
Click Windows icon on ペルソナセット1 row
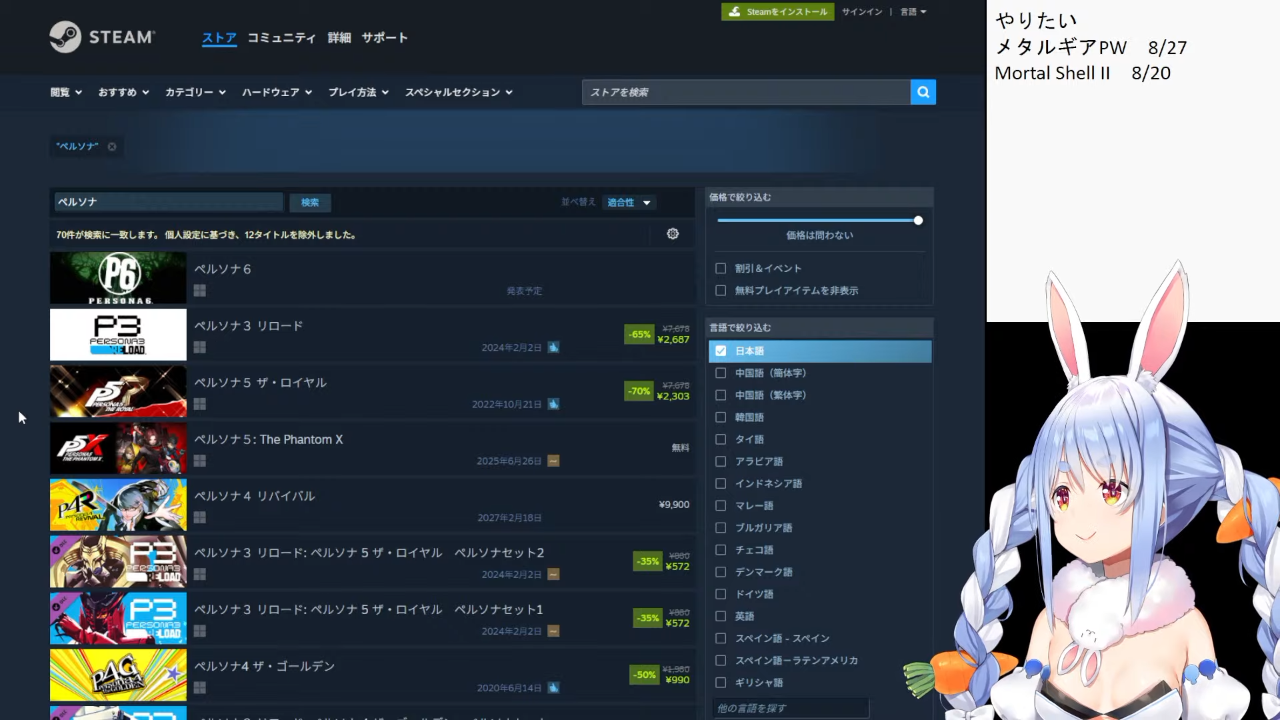[x=200, y=631]
